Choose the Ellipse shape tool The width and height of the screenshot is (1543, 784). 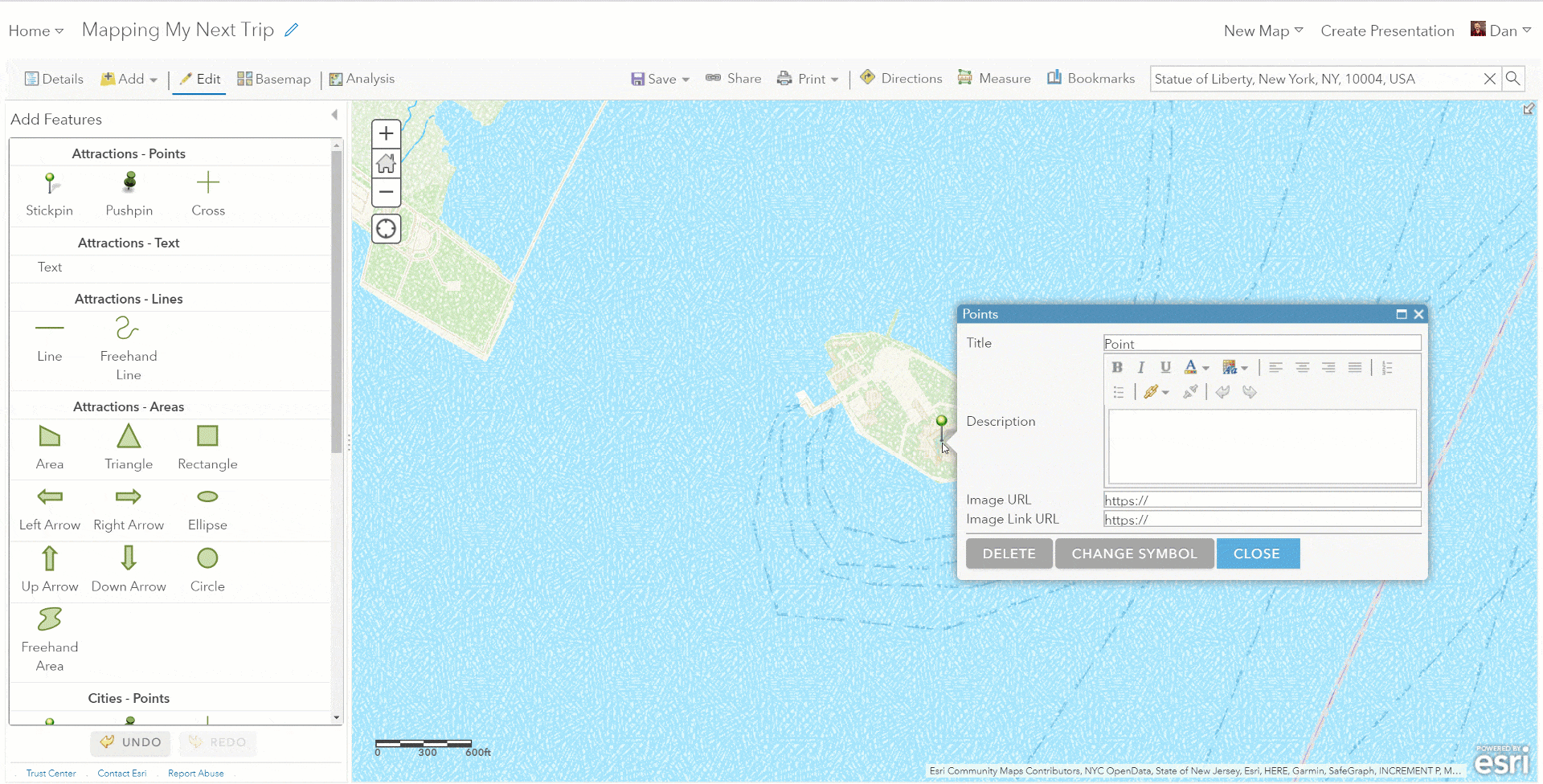pyautogui.click(x=207, y=509)
